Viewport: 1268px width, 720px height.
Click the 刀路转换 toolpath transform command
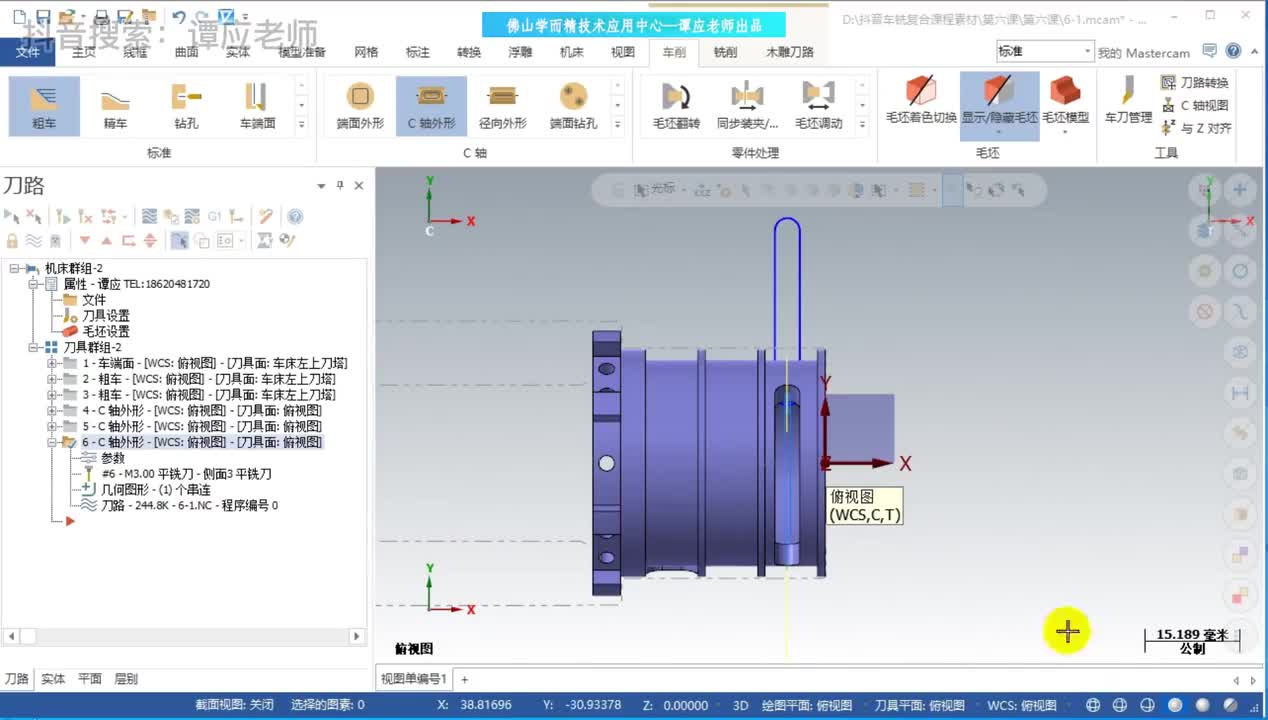[1195, 83]
